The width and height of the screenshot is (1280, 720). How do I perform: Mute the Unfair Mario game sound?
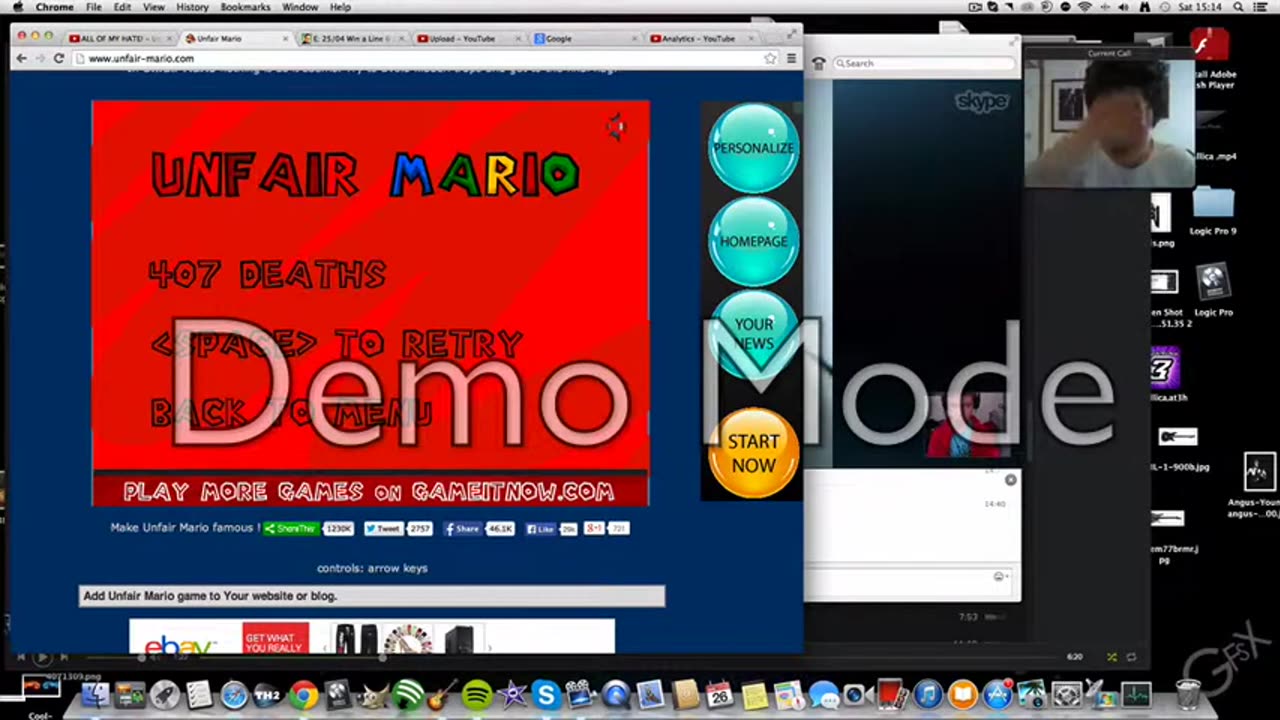616,126
